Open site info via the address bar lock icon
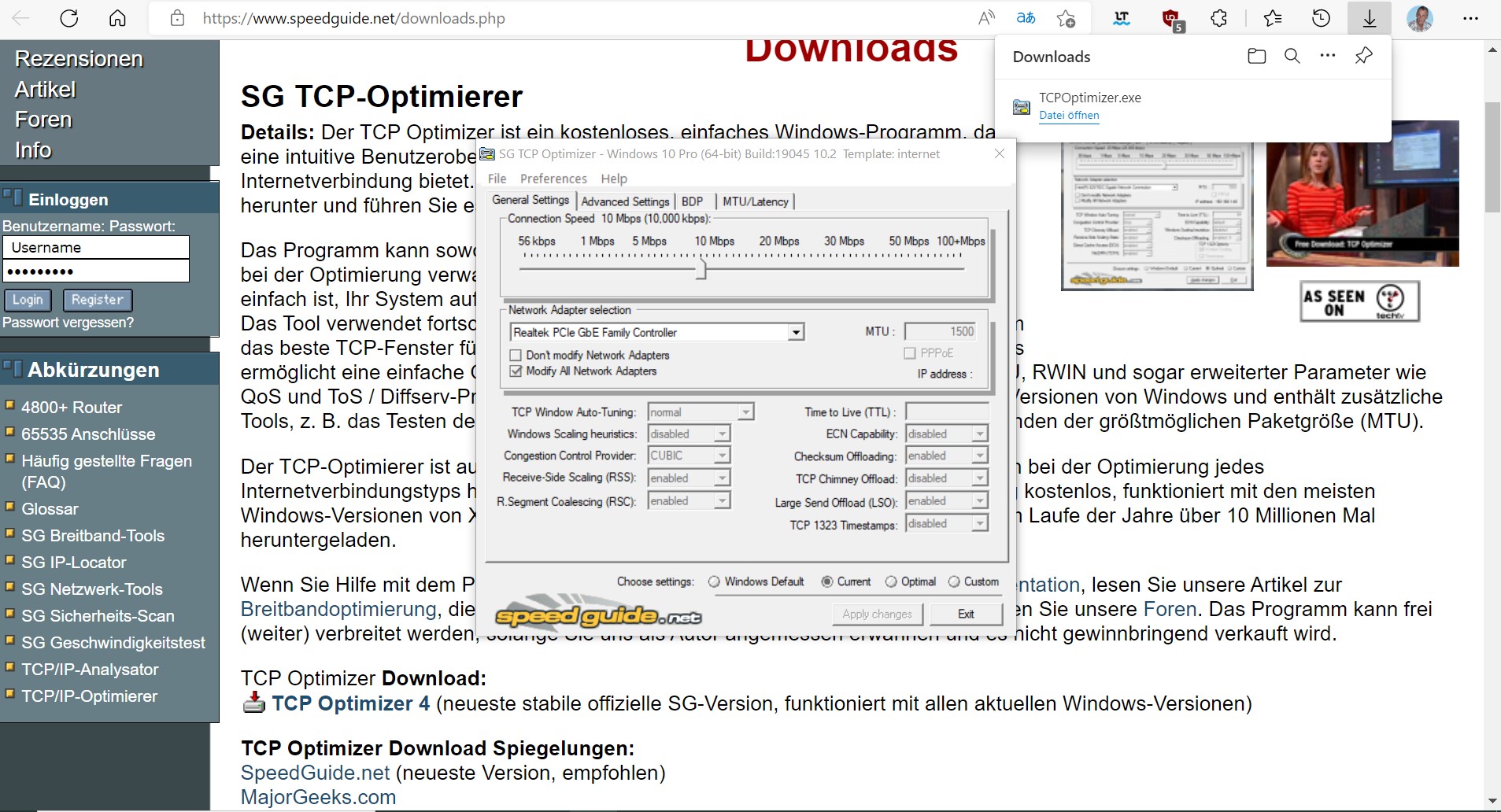Image resolution: width=1501 pixels, height=812 pixels. [178, 18]
